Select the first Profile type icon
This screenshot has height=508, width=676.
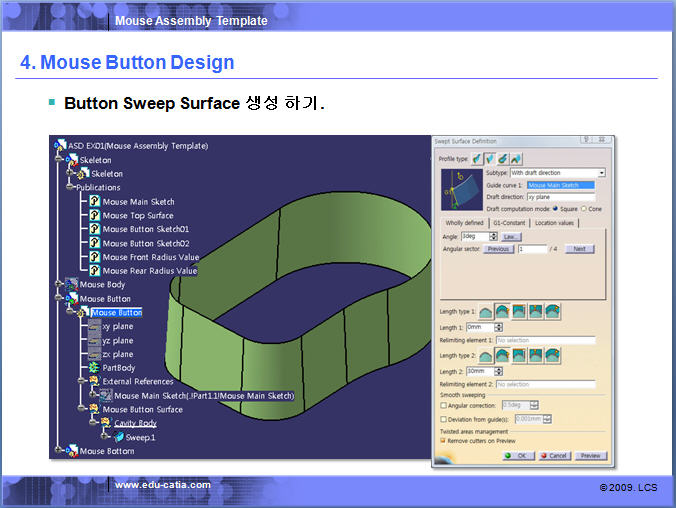477,158
